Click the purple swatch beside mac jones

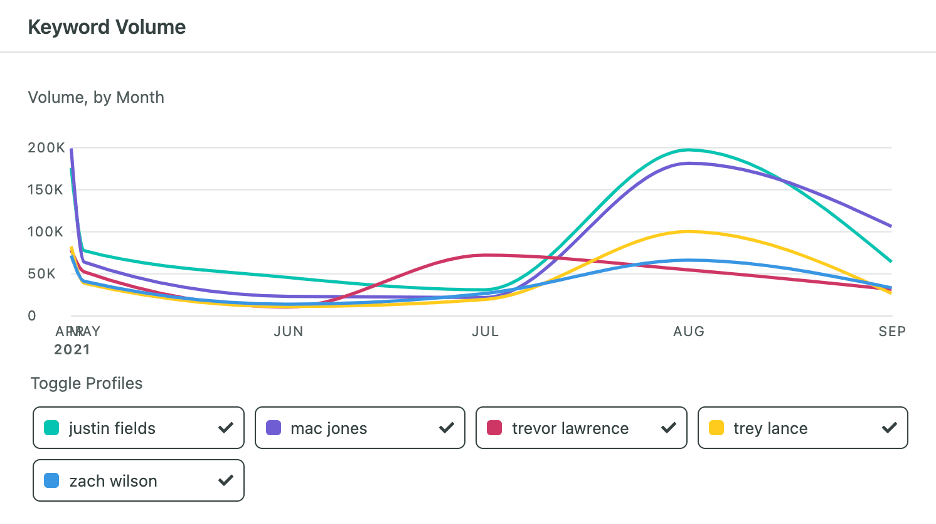(x=274, y=428)
